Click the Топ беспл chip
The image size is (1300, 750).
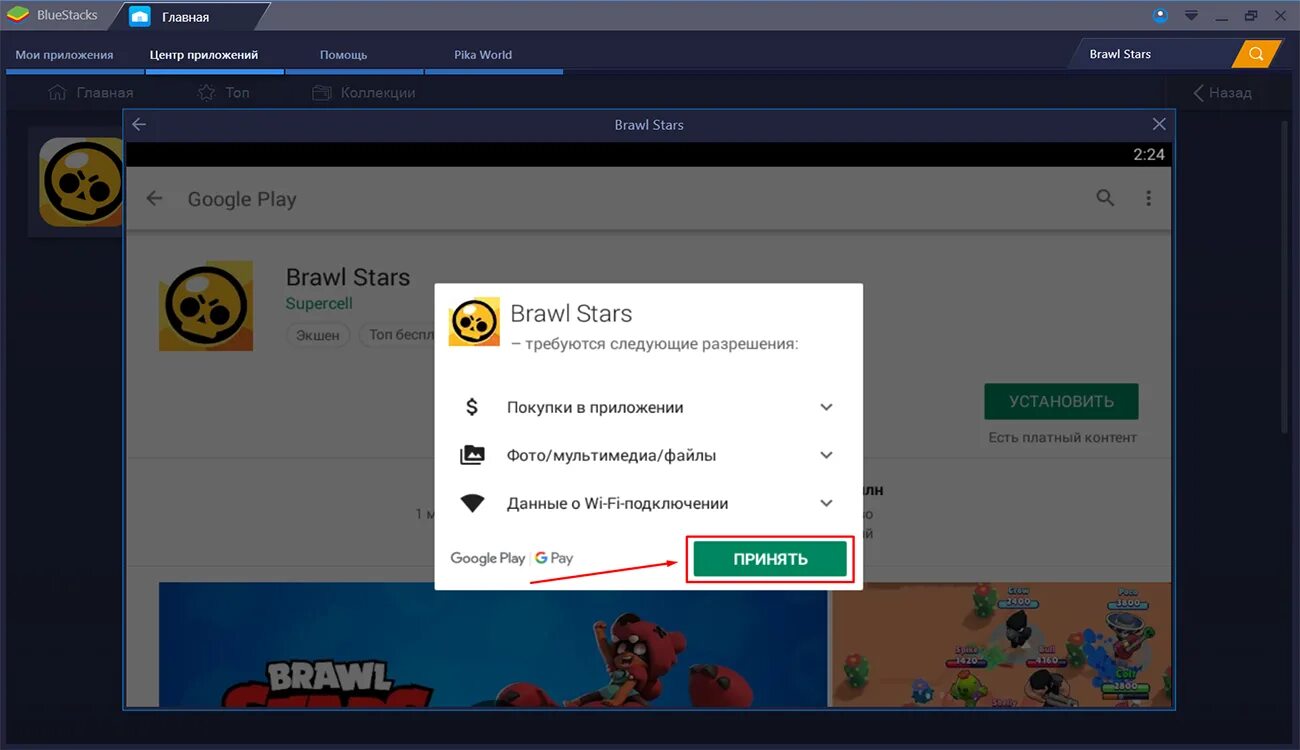pos(397,335)
